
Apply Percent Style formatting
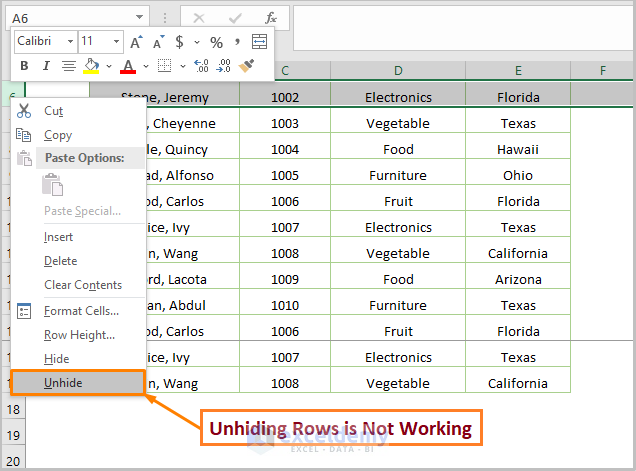(216, 42)
